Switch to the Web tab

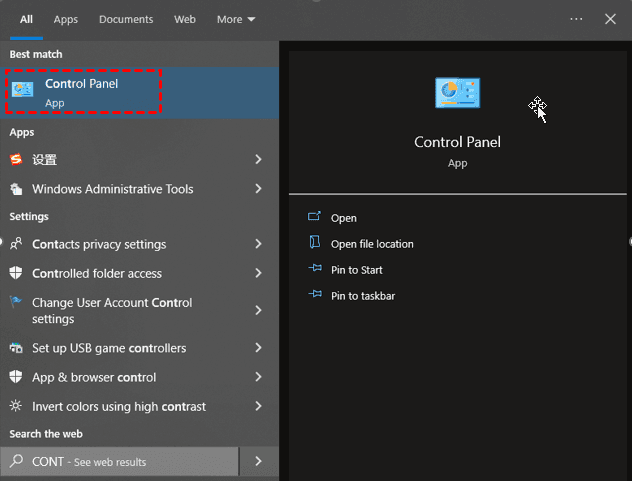pyautogui.click(x=185, y=19)
